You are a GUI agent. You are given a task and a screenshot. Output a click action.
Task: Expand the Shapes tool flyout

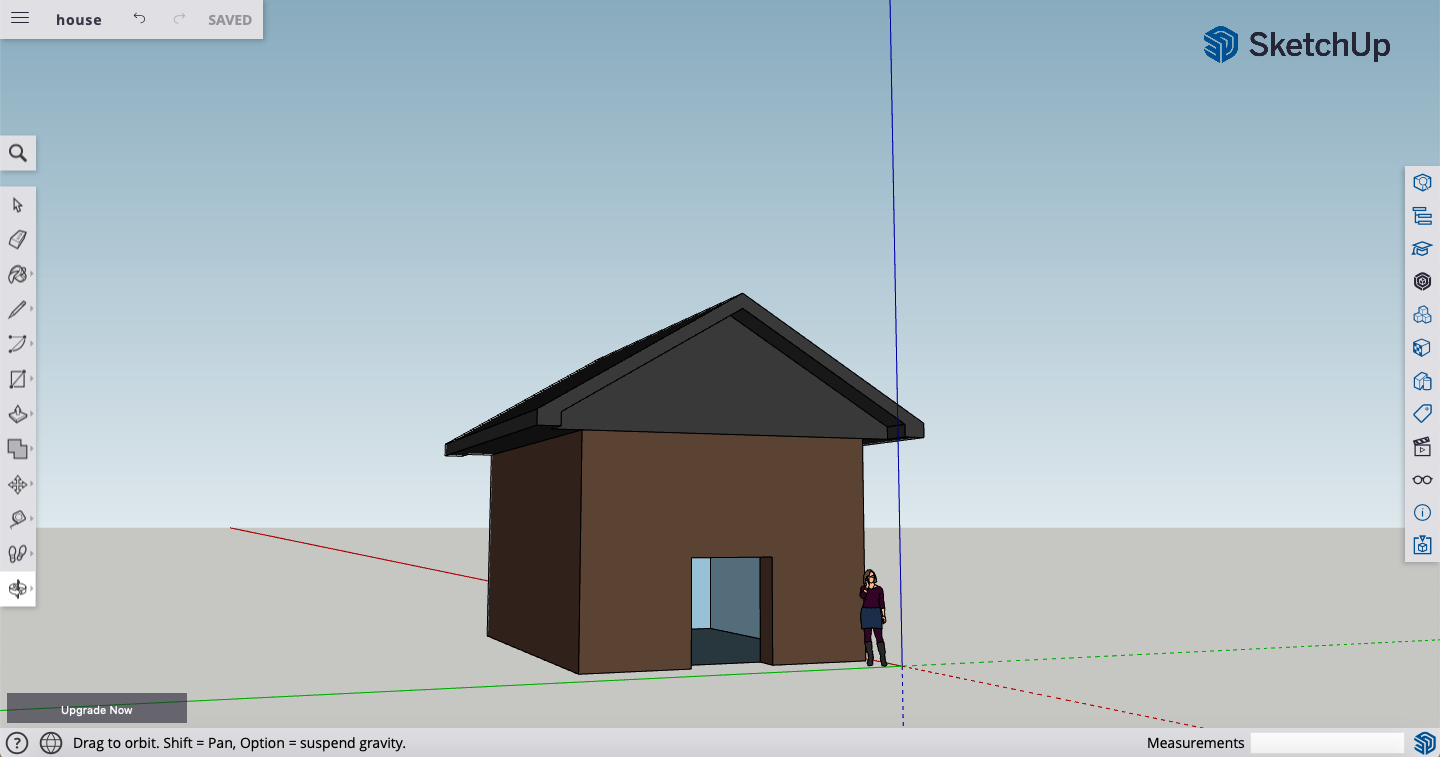(x=30, y=379)
